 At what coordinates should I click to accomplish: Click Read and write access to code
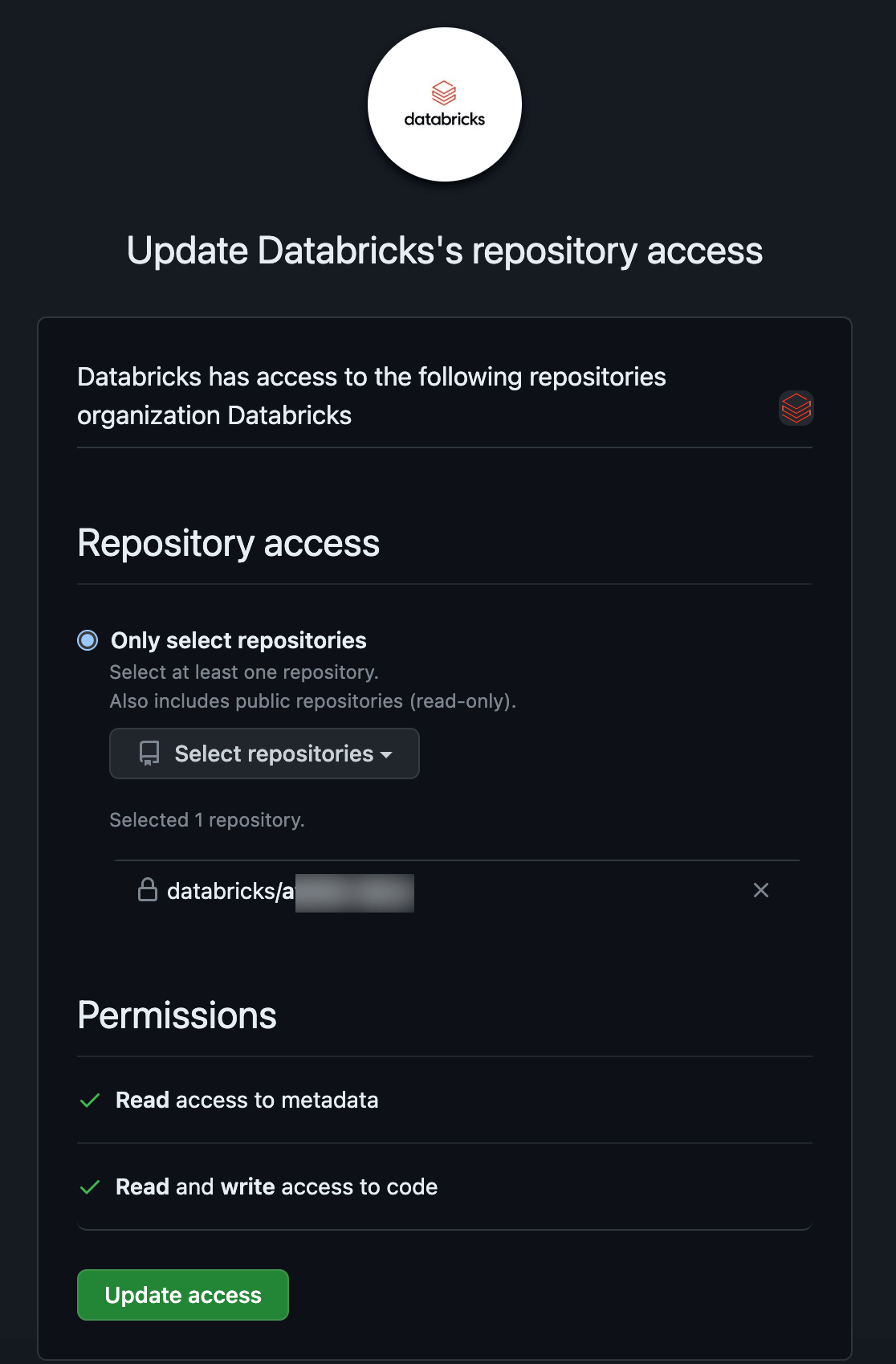coord(276,1187)
